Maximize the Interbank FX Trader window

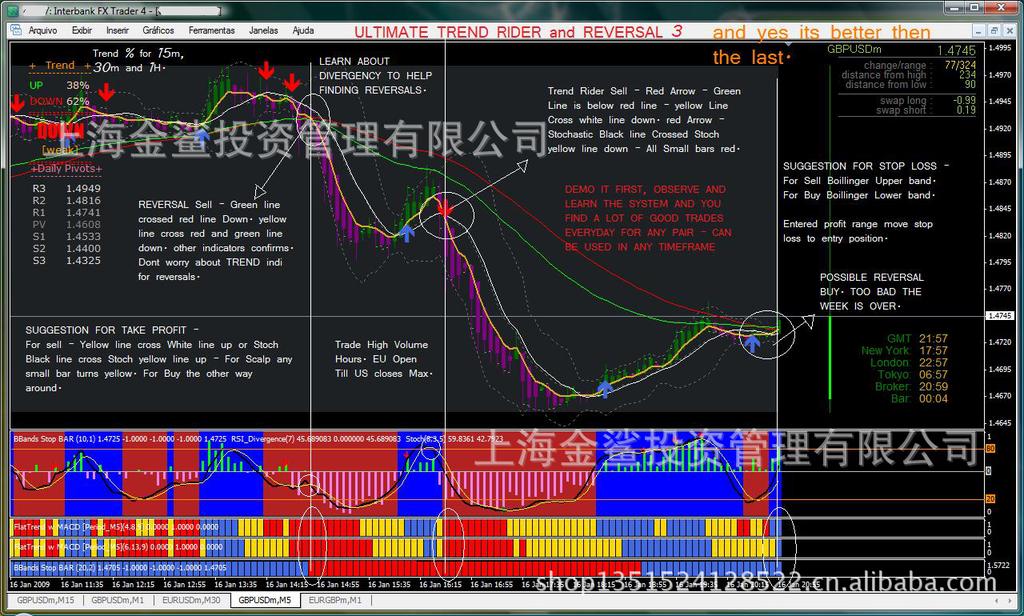coord(973,8)
